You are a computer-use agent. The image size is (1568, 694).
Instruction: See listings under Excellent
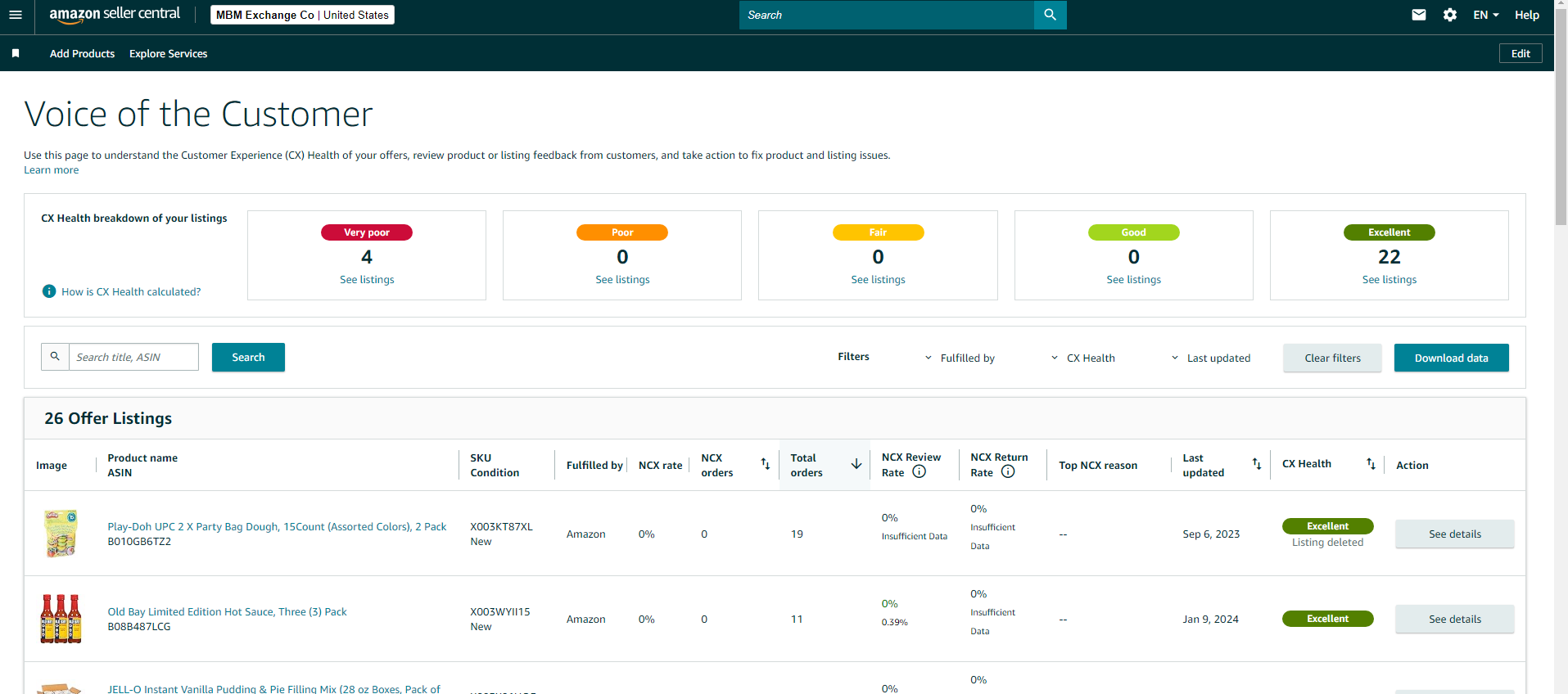1389,279
